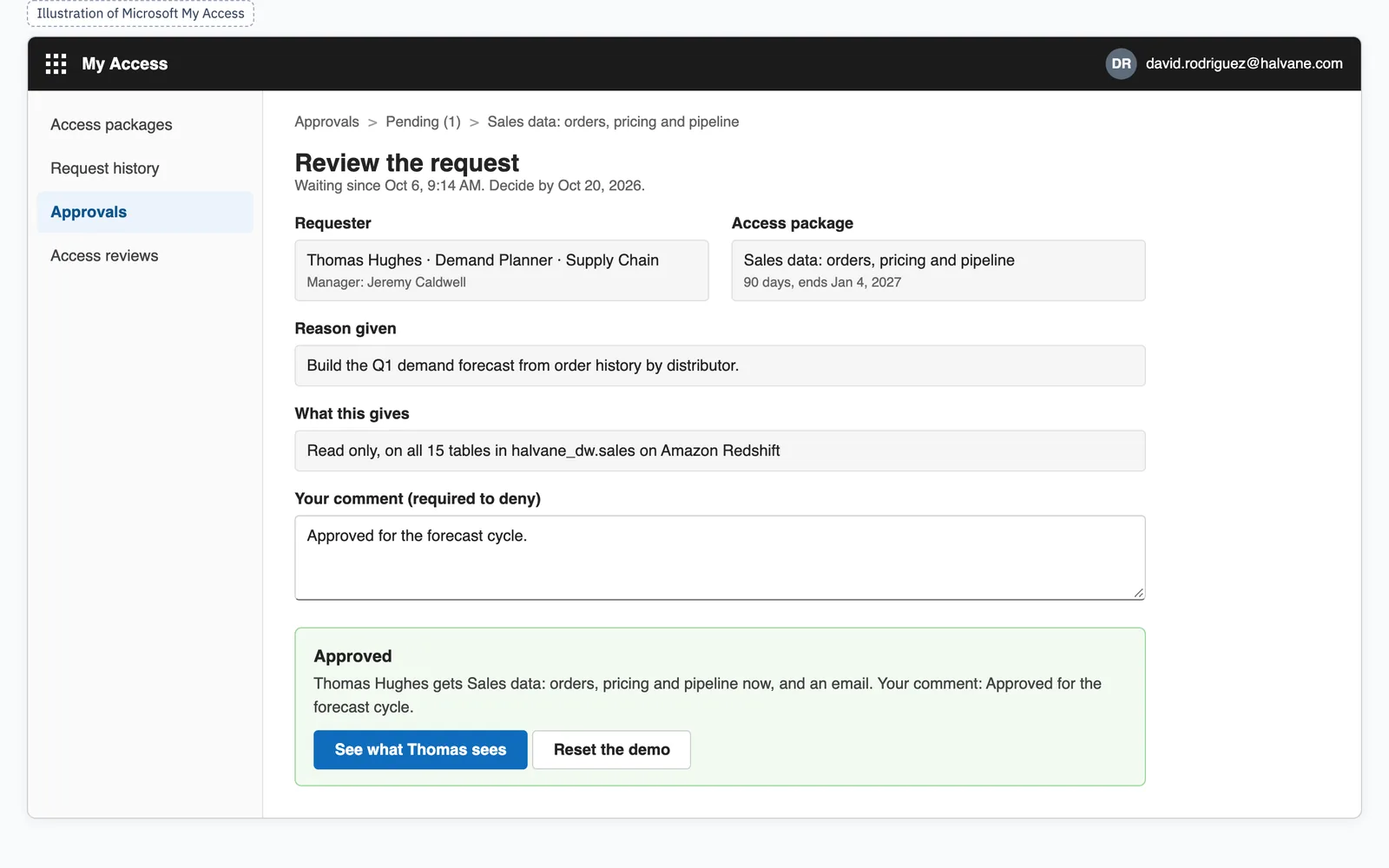This screenshot has height=868, width=1389.
Task: Click Manager: Jeremy Caldwell text
Action: click(386, 282)
